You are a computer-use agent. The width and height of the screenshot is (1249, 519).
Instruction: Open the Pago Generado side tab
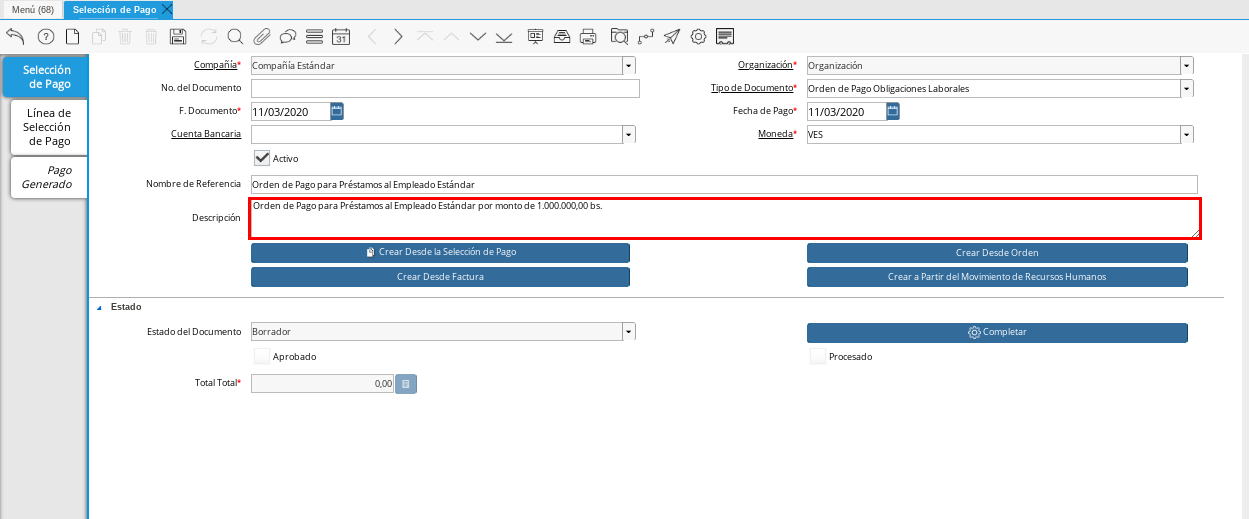coord(48,177)
